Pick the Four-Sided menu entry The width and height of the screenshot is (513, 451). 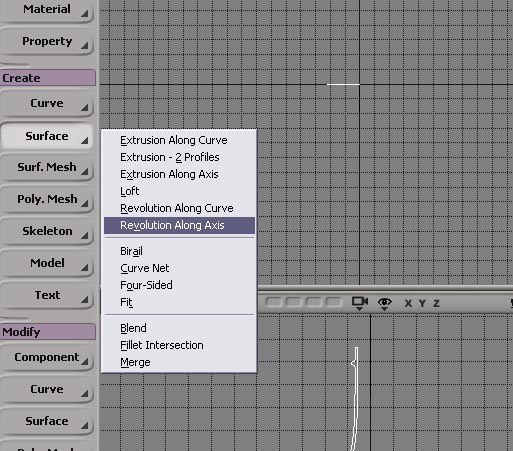(179, 285)
